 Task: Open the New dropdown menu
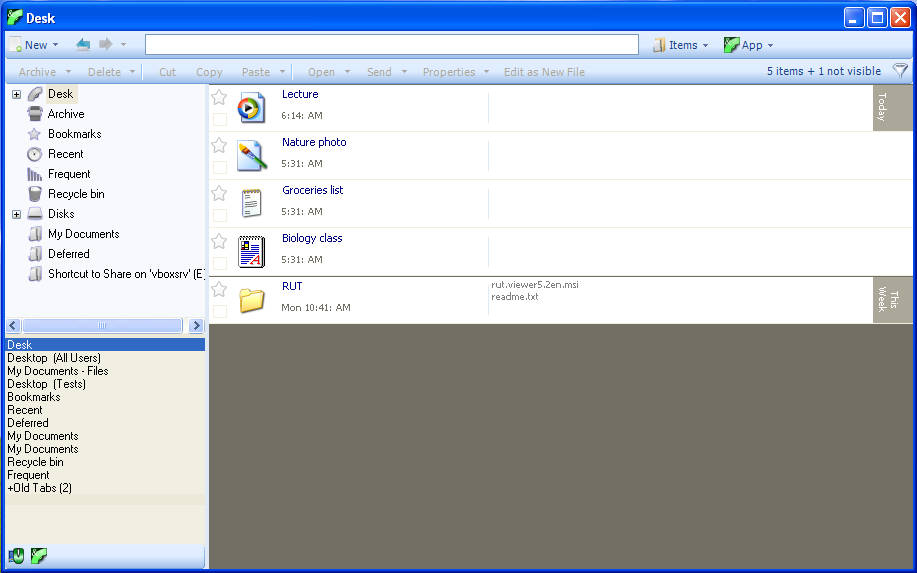click(x=34, y=45)
